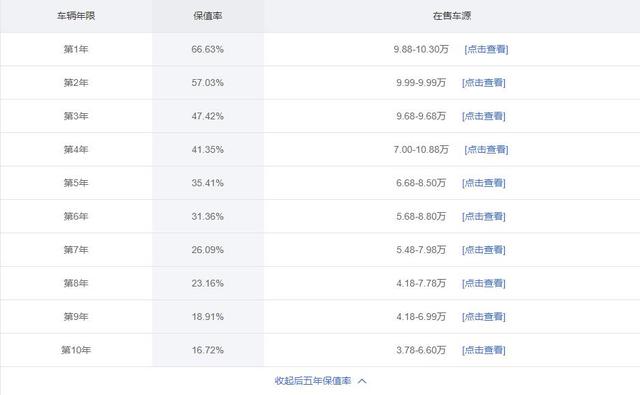Select the 7.00-10.88万 price range
Screen dimensions: 640x395
421,150
